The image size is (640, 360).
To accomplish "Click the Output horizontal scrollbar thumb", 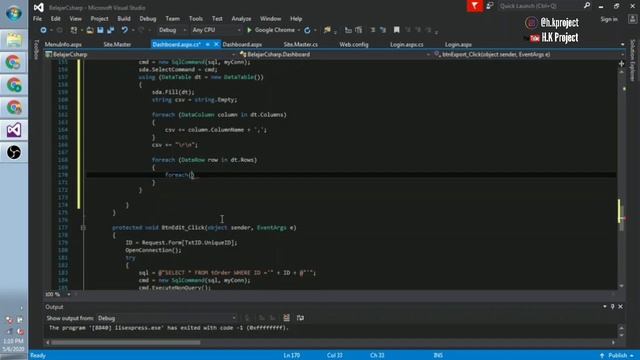I will pyautogui.click(x=126, y=342).
